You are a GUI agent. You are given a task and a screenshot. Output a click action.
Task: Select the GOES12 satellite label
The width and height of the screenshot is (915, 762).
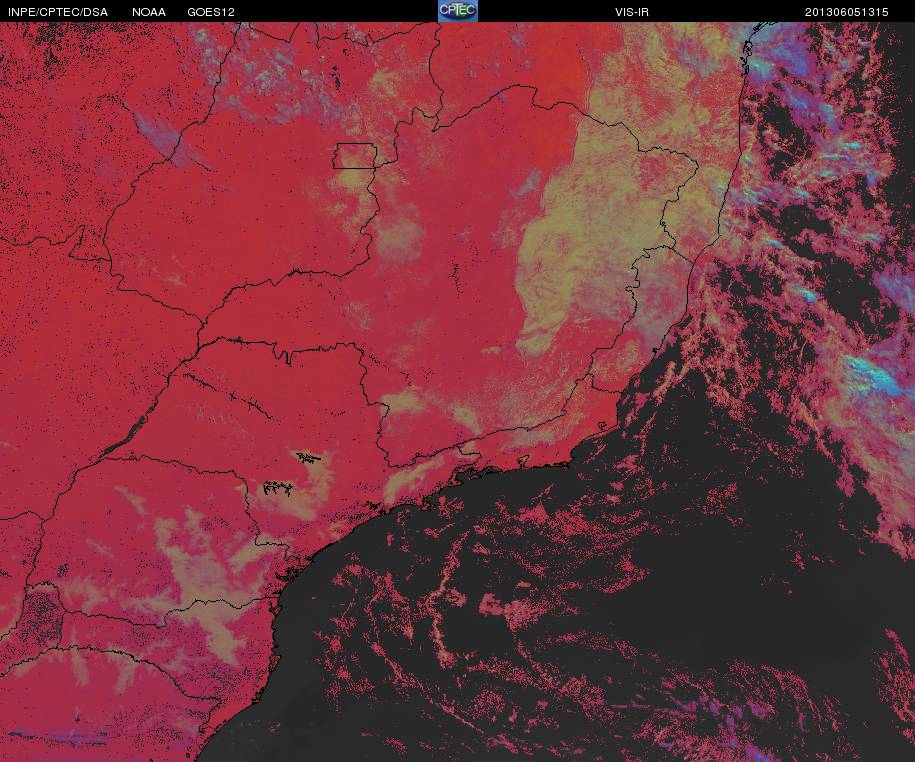click(211, 12)
